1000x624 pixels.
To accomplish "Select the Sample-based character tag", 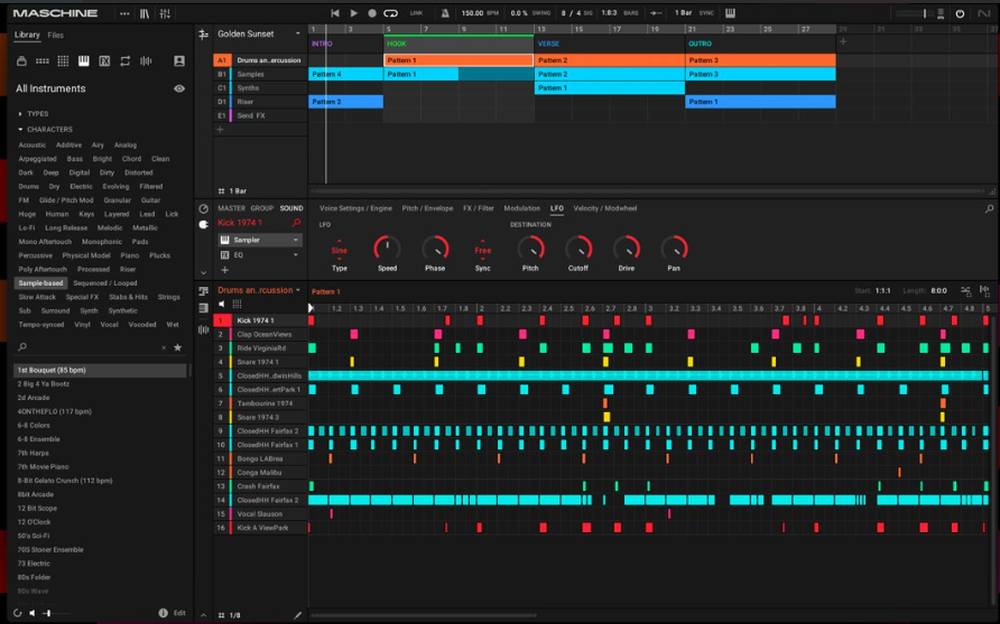I will pos(41,283).
